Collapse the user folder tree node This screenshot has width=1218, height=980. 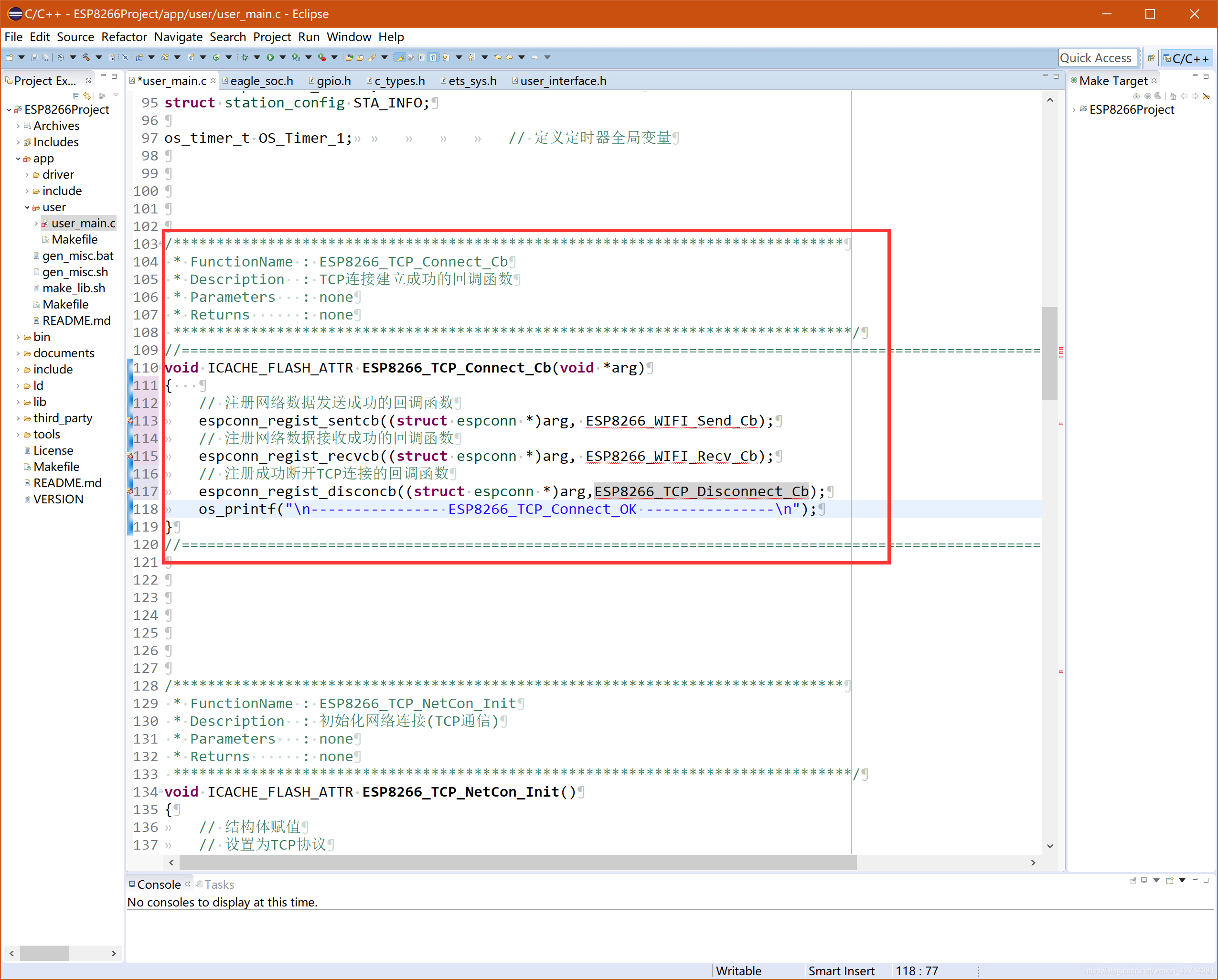coord(27,207)
